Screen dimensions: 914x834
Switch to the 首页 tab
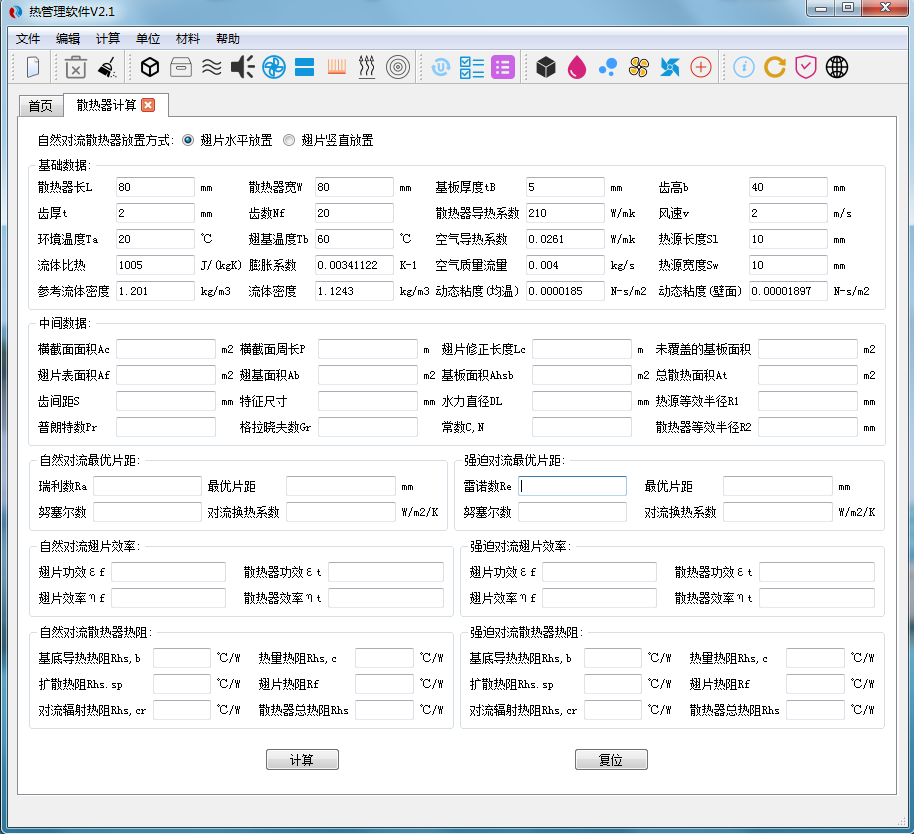tap(40, 104)
